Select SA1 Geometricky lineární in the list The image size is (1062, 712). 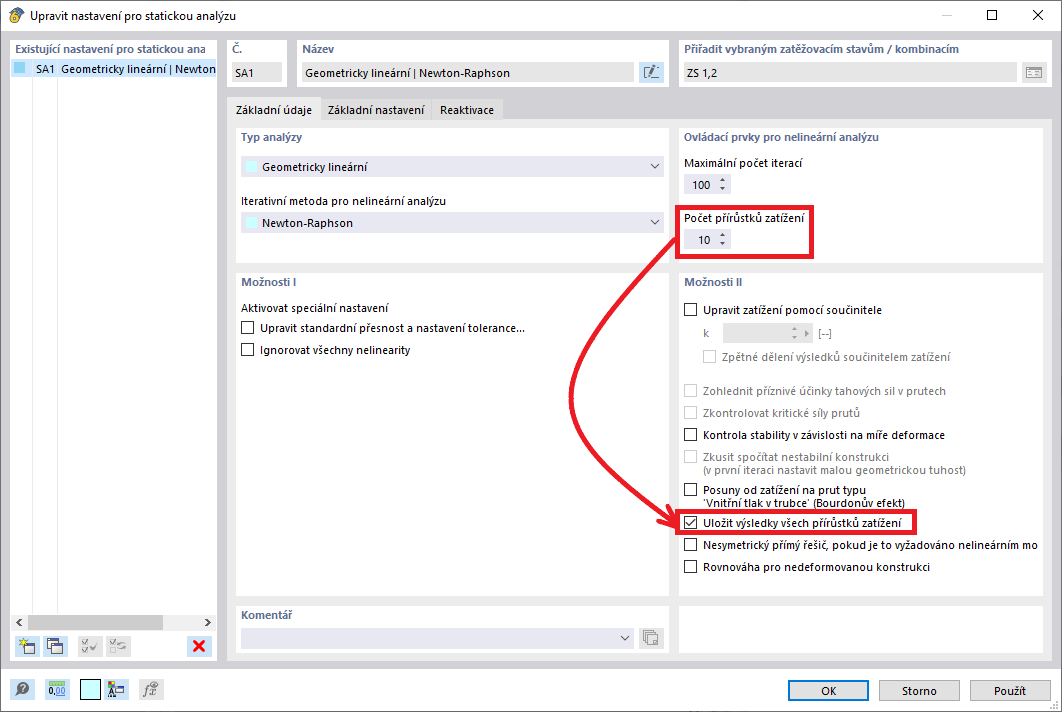110,69
